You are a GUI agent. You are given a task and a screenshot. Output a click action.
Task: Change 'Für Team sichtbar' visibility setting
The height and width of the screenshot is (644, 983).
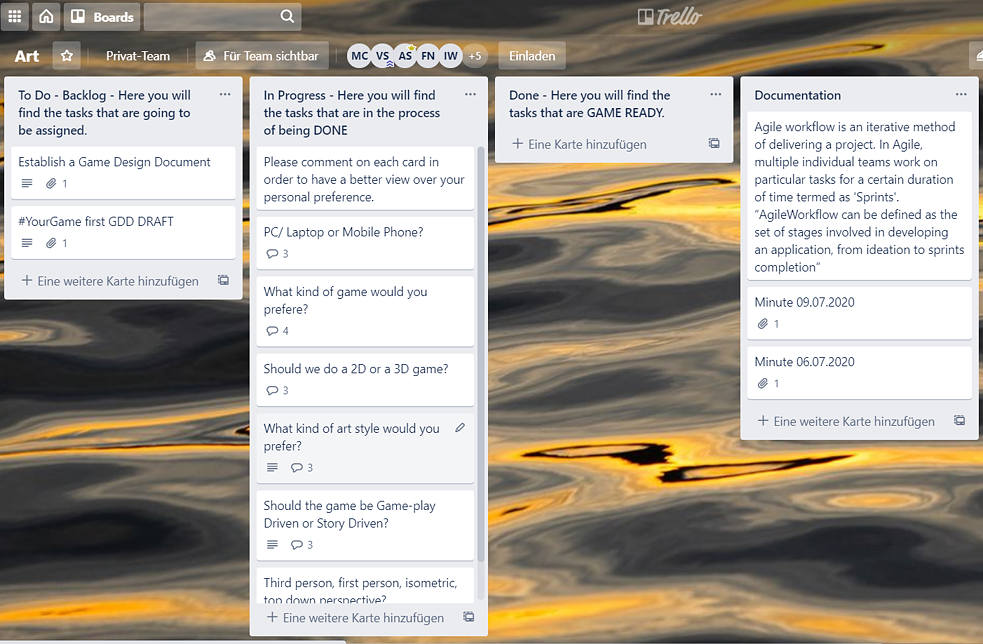click(261, 56)
